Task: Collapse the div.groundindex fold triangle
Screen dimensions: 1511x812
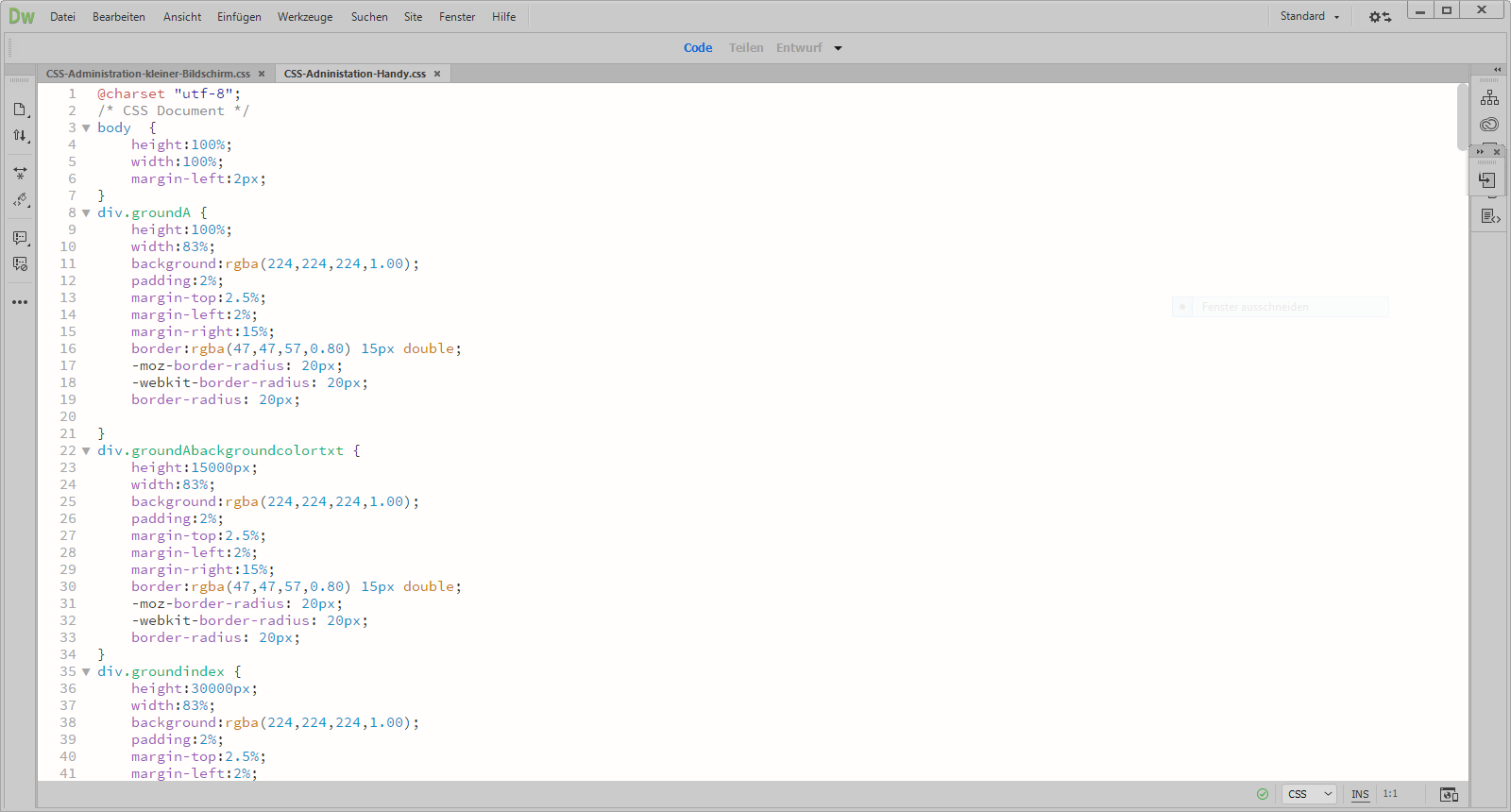Action: tap(86, 672)
